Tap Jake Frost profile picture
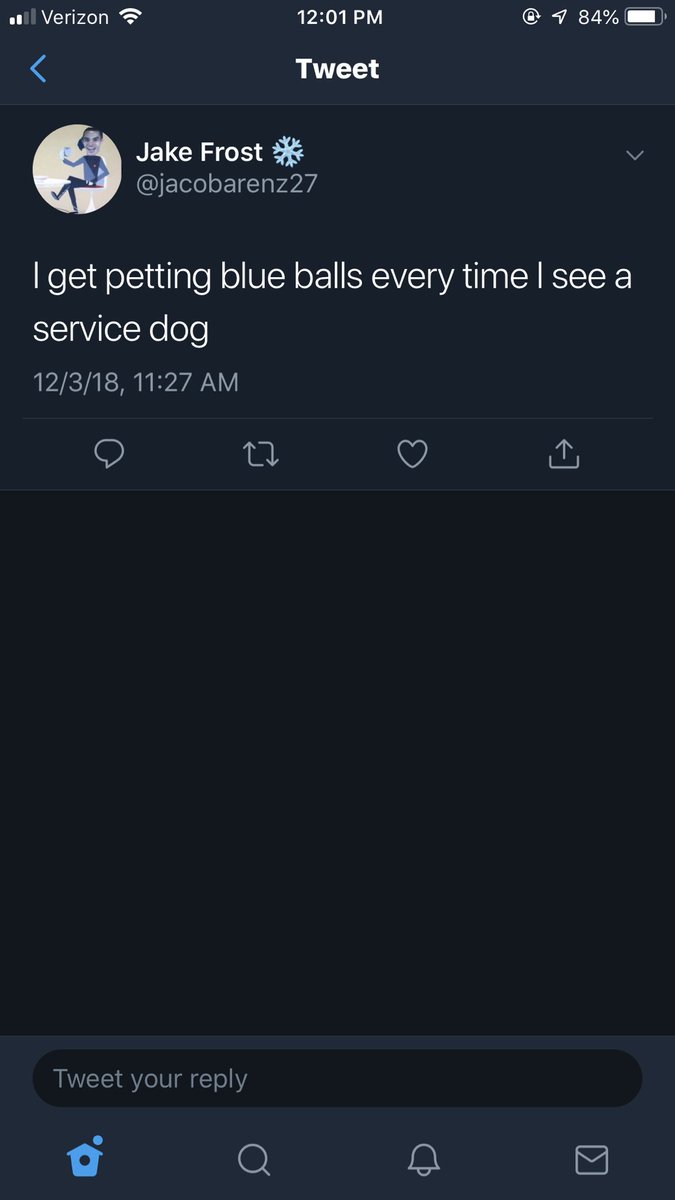 [77, 169]
